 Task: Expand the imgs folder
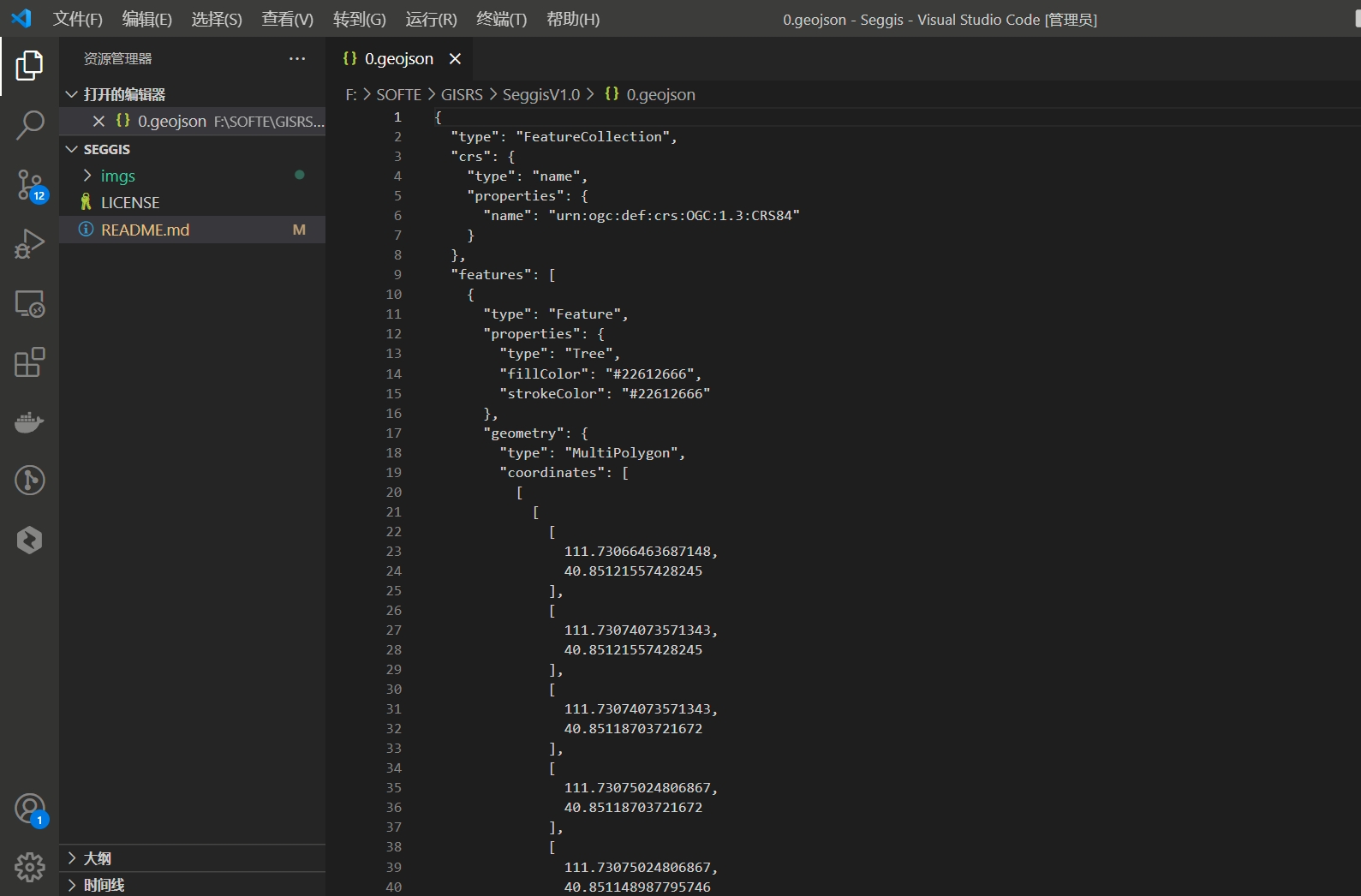[x=87, y=175]
